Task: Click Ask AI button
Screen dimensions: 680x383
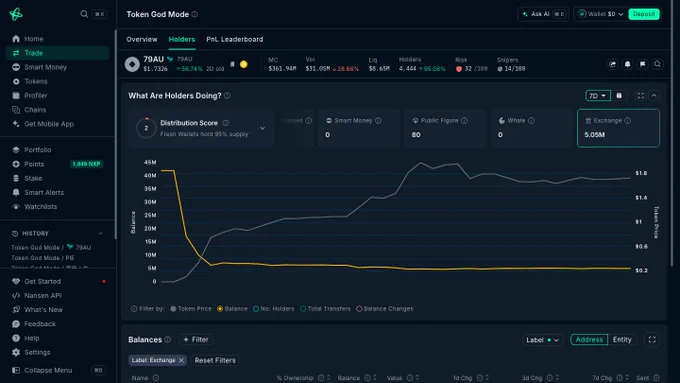Action: coord(543,14)
